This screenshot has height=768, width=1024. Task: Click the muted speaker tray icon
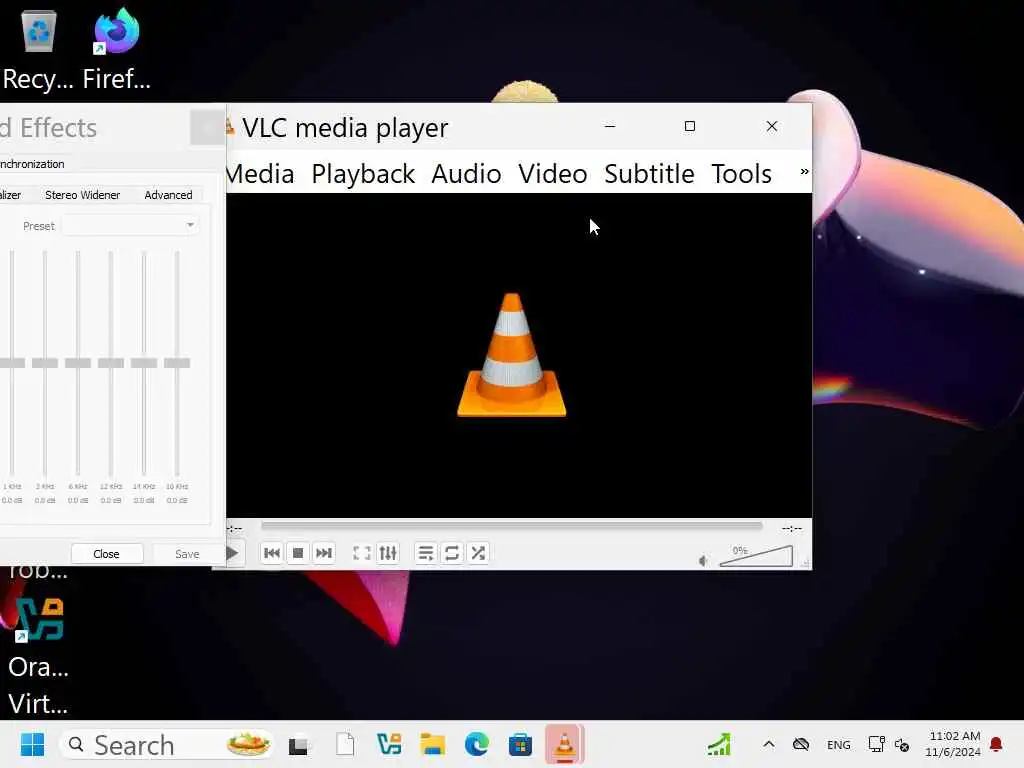(903, 745)
